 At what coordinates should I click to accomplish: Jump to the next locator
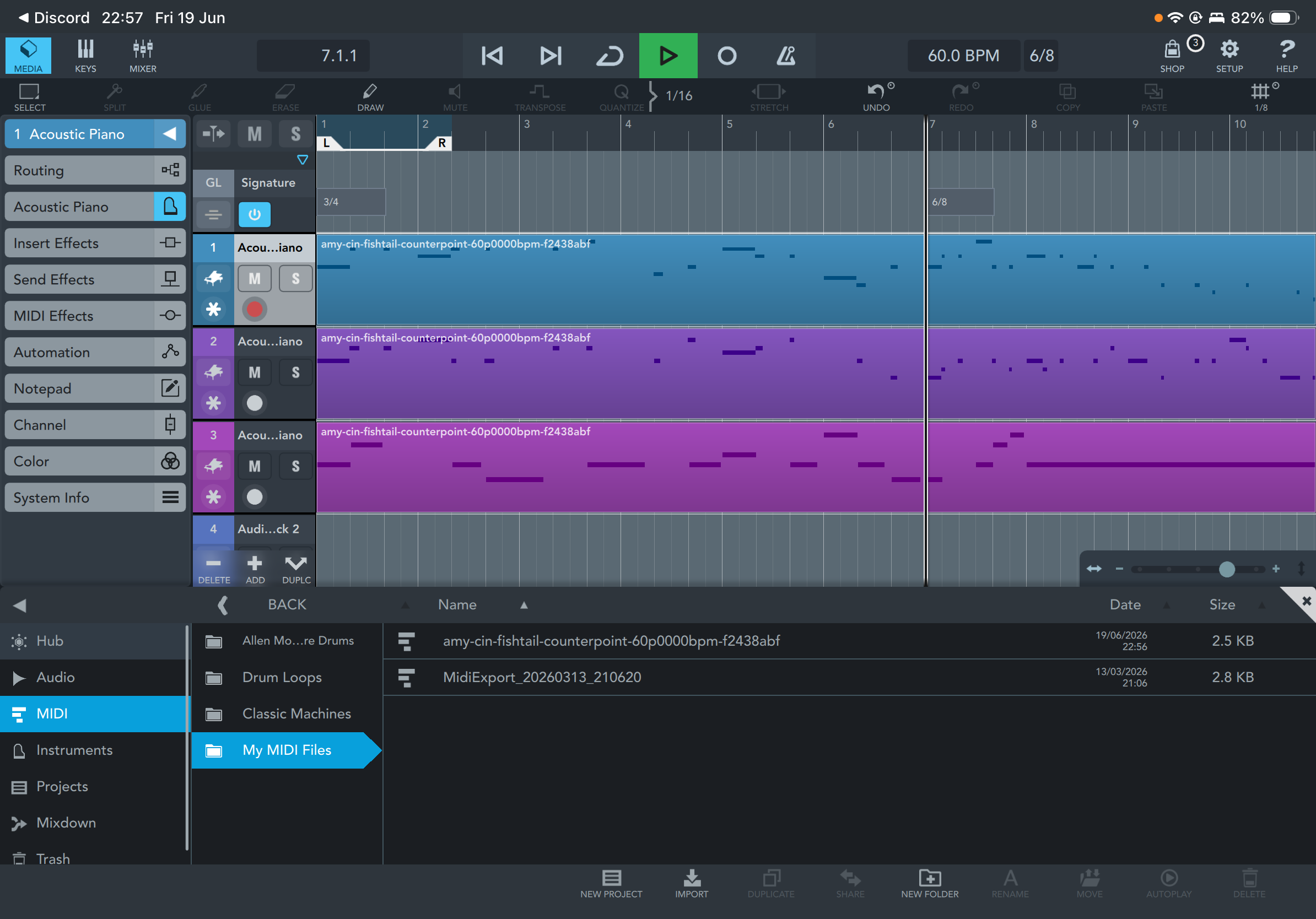(x=551, y=56)
